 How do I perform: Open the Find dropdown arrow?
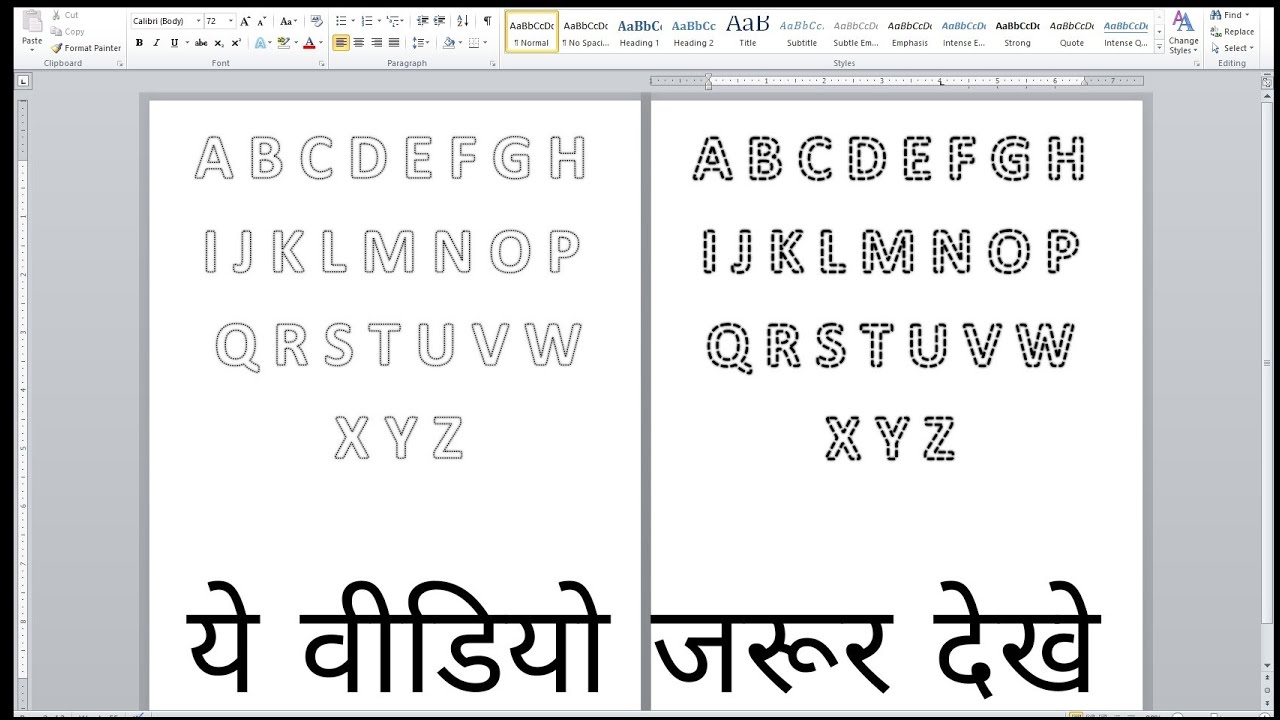click(x=1247, y=15)
